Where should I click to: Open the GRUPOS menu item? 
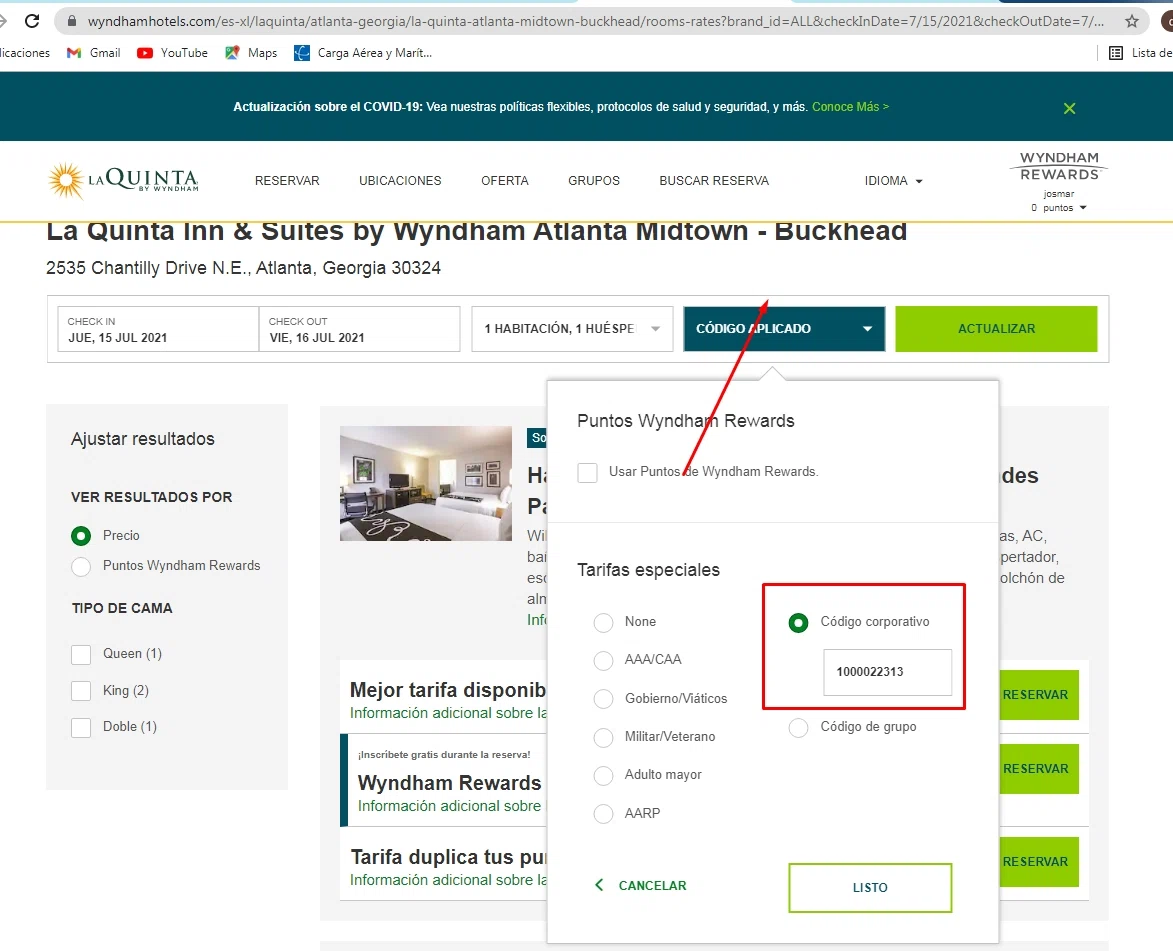point(594,181)
